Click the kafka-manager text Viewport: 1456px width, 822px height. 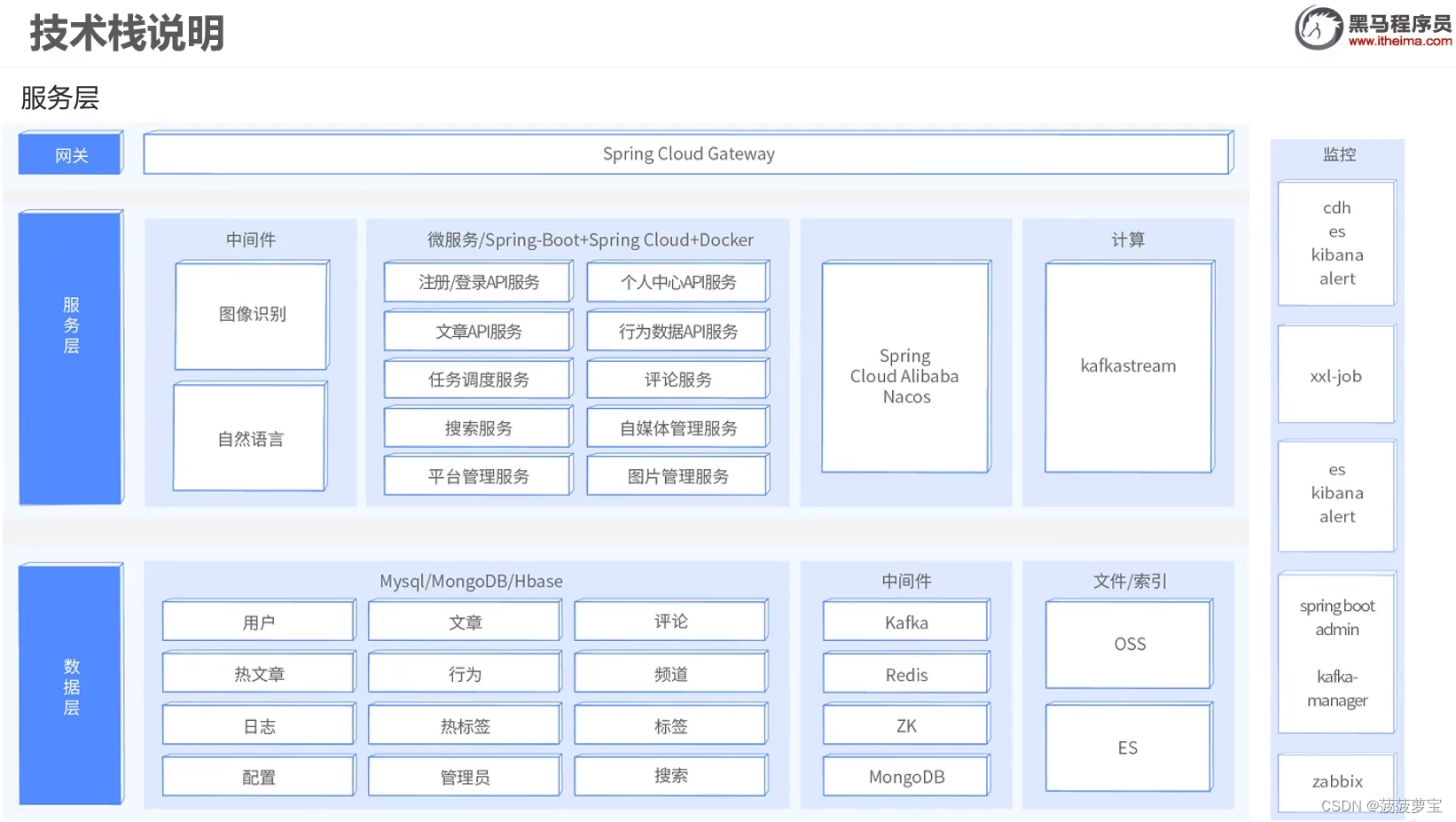(x=1337, y=688)
